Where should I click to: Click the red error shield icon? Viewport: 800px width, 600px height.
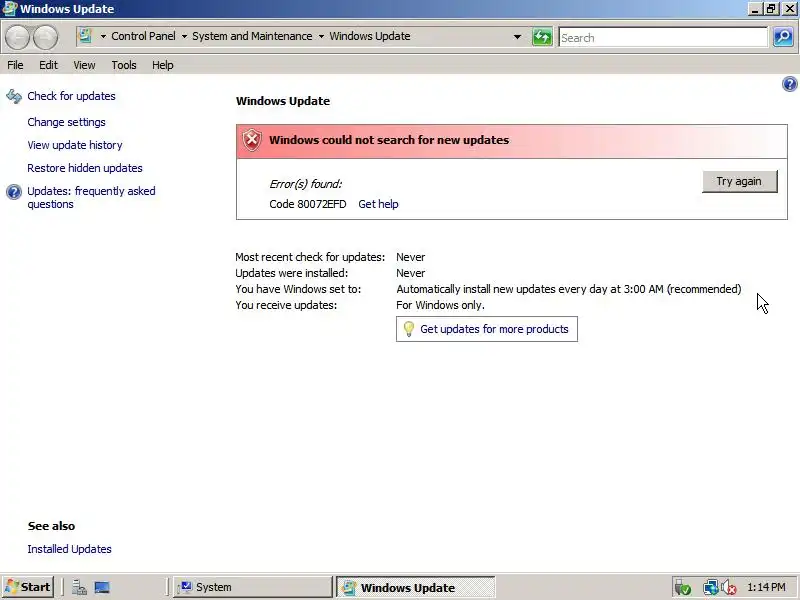click(252, 140)
